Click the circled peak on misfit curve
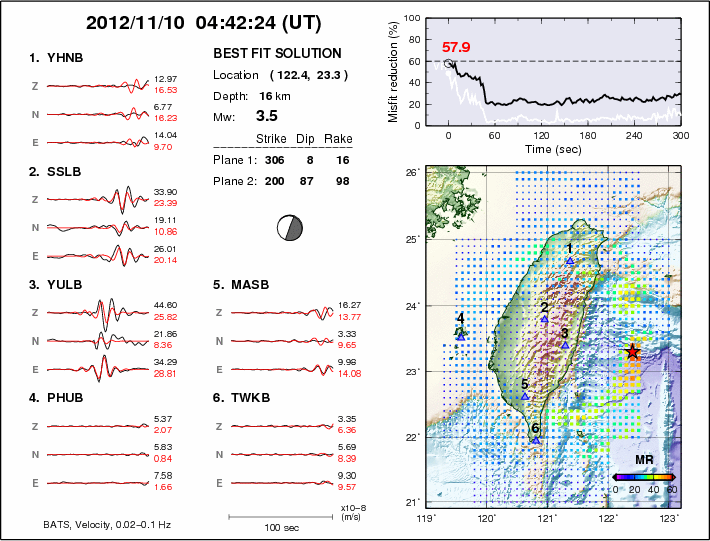 pyautogui.click(x=448, y=63)
